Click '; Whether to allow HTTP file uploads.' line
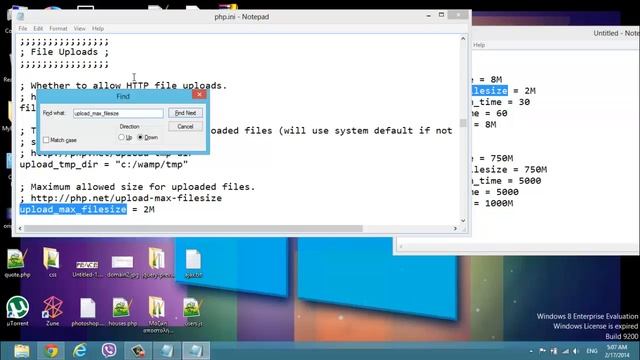Image resolution: width=640 pixels, height=360 pixels. [123, 86]
